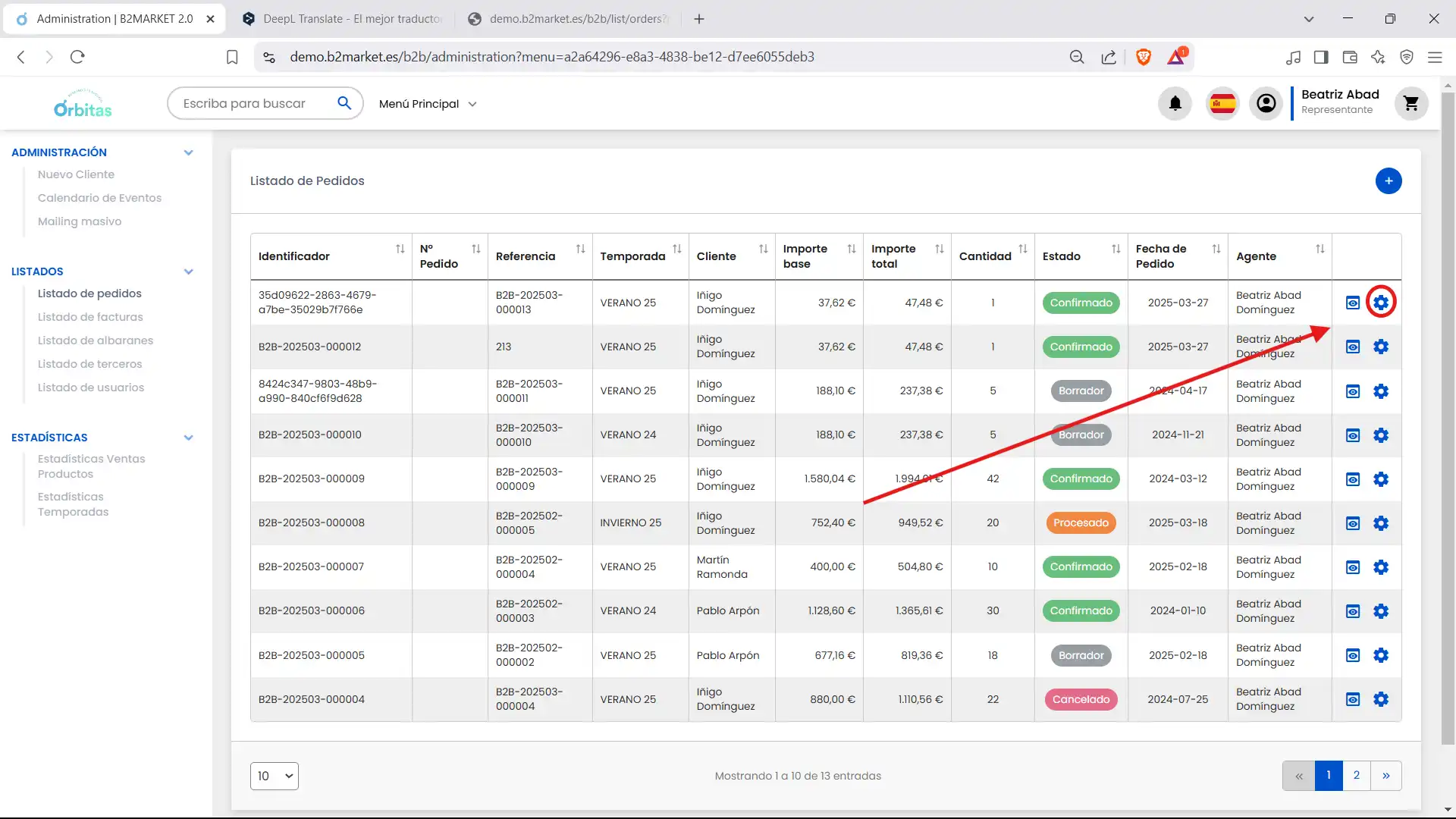
Task: Open the view eye icon of the Procesado order
Action: tap(1353, 522)
